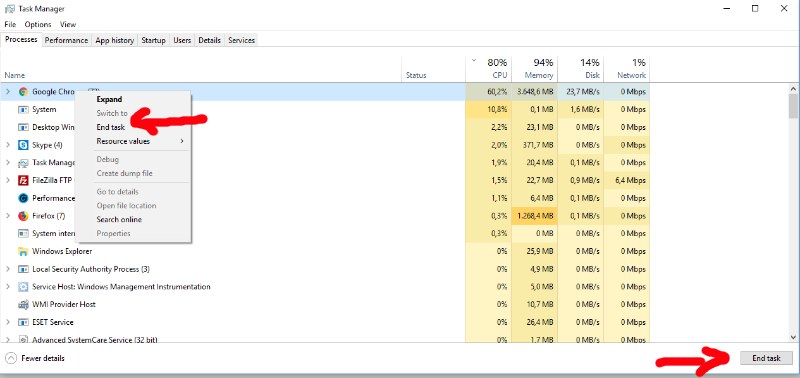Click the Performance process blue icon
The width and height of the screenshot is (800, 378).
pos(23,198)
